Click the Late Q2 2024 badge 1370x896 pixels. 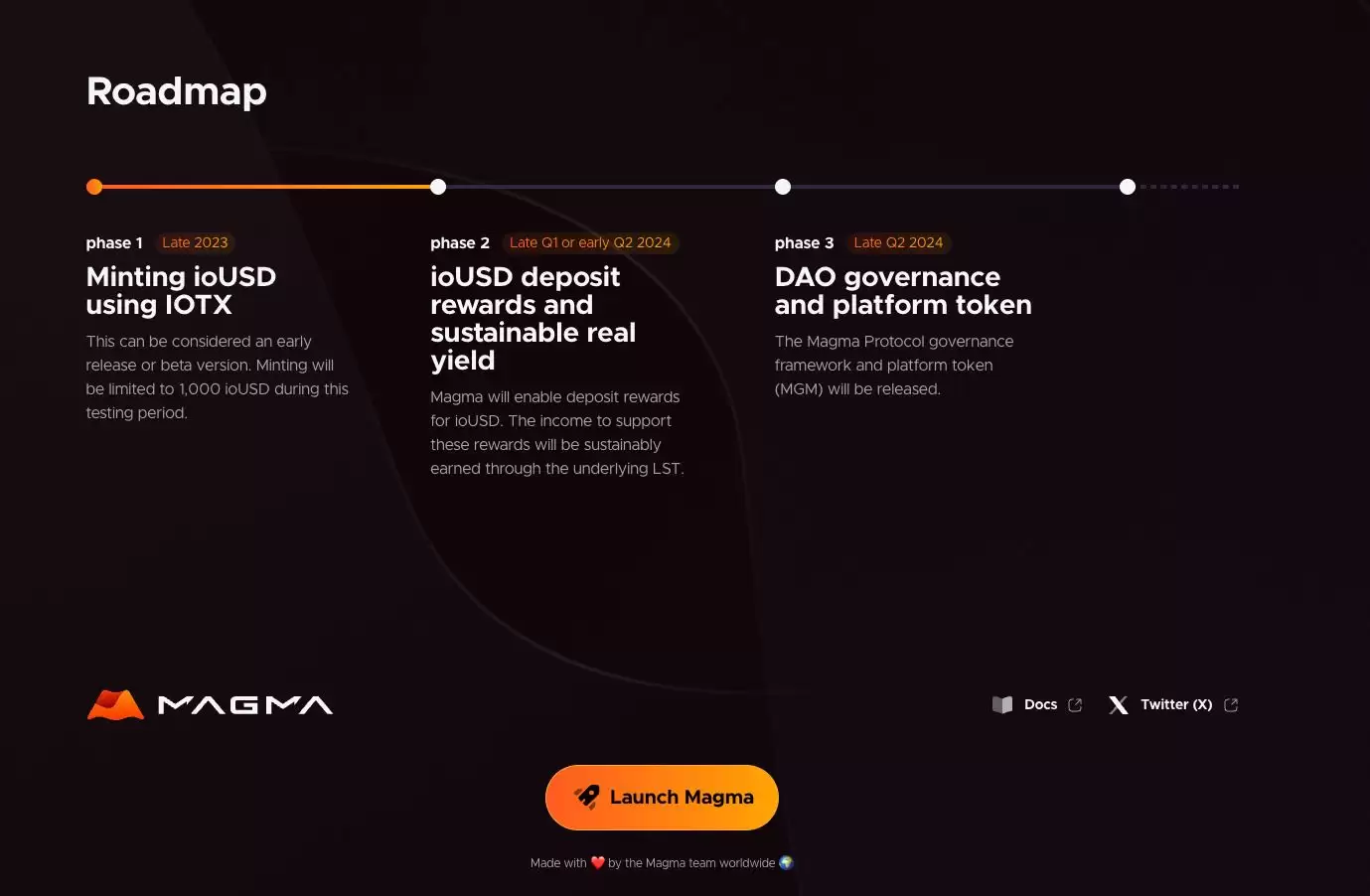[898, 242]
